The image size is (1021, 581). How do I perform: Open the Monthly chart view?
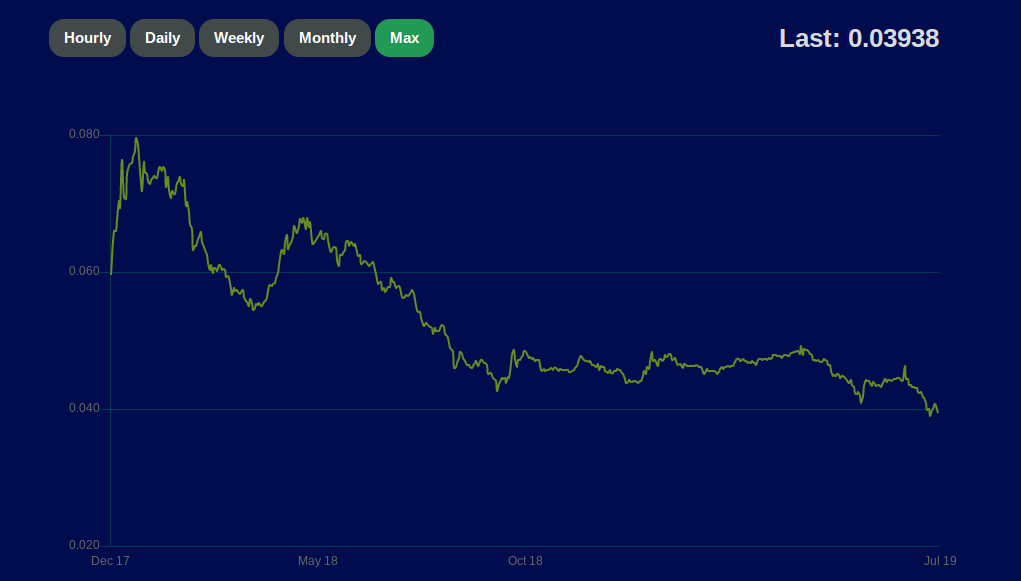[327, 38]
